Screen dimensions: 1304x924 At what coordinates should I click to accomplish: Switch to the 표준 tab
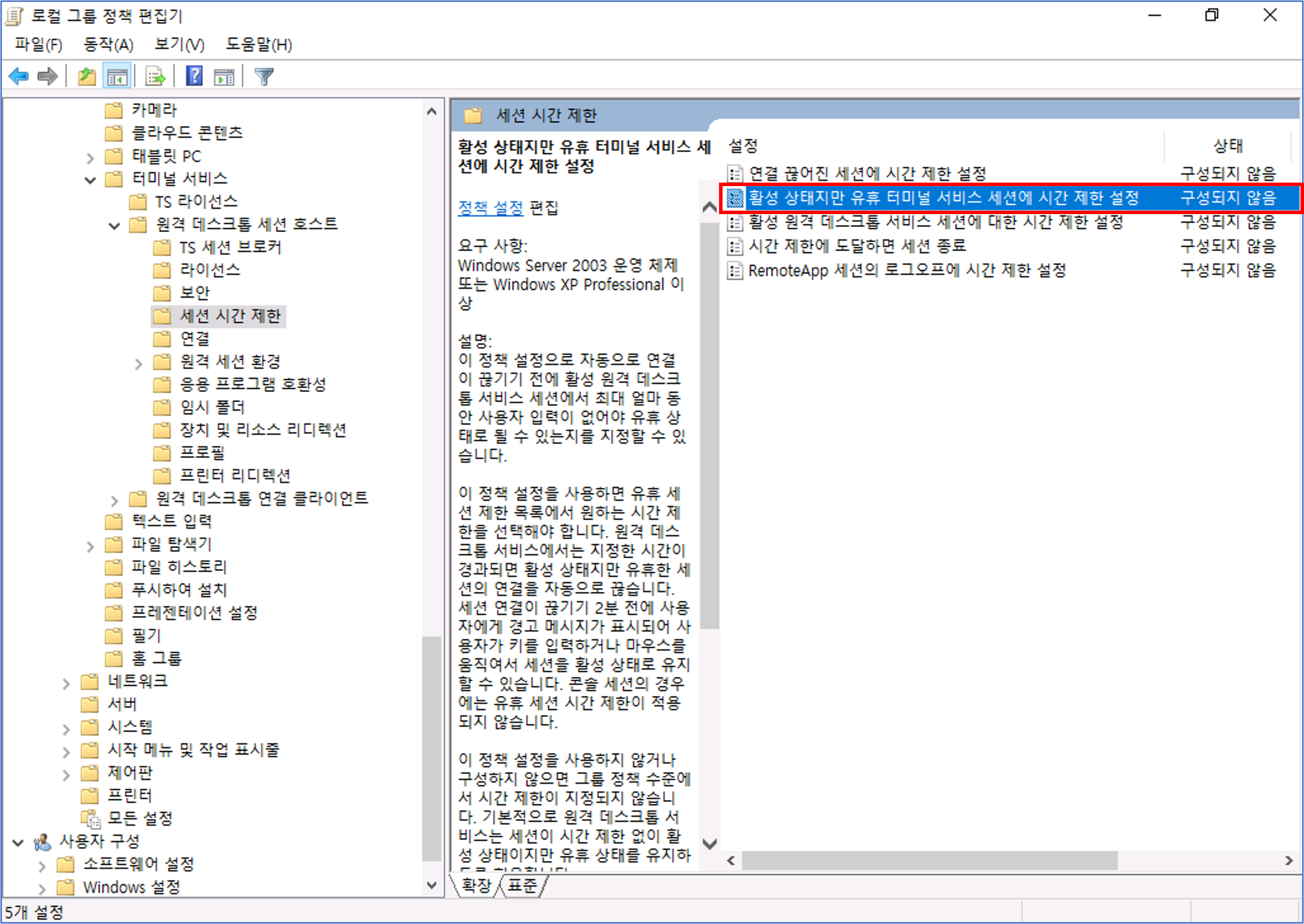point(522,885)
